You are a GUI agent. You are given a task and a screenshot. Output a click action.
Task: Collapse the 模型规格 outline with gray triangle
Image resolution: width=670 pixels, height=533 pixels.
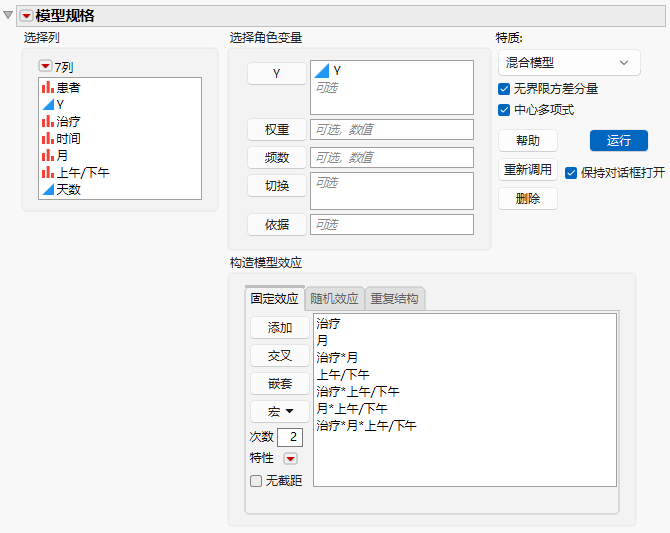(8, 15)
